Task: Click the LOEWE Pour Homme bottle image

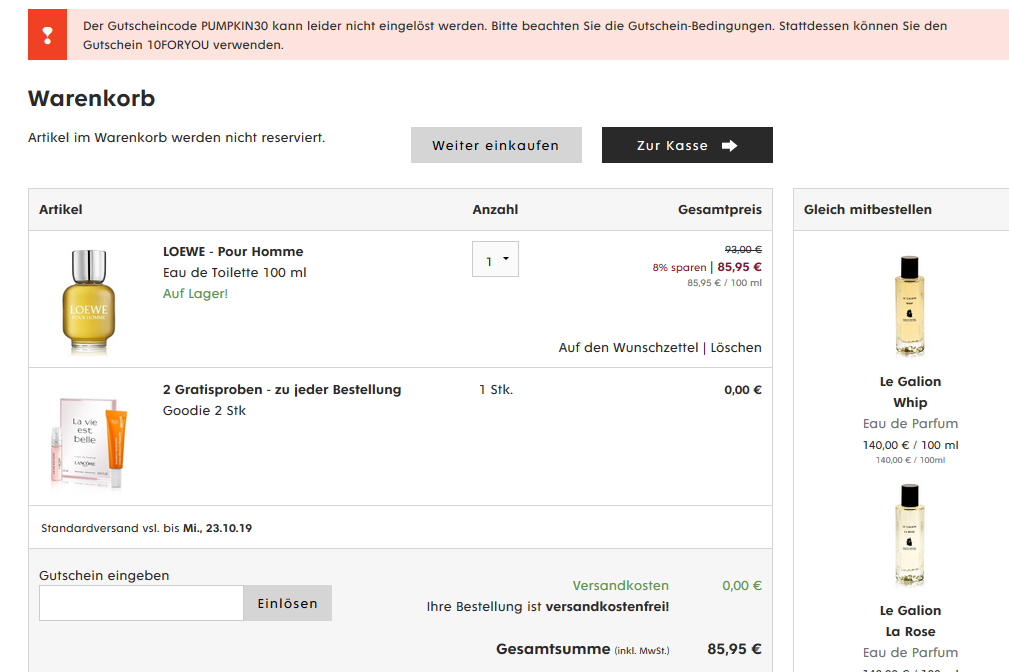Action: [89, 301]
